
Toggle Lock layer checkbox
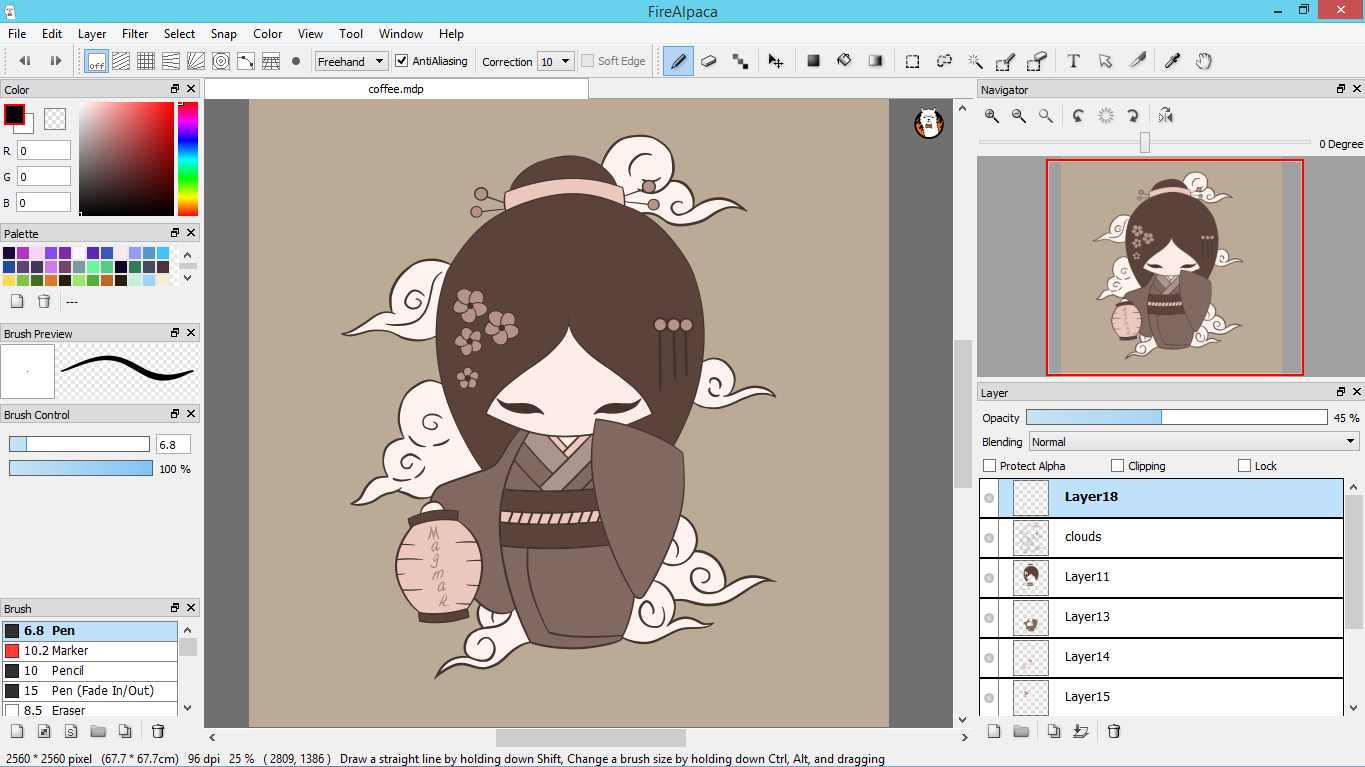[1245, 466]
